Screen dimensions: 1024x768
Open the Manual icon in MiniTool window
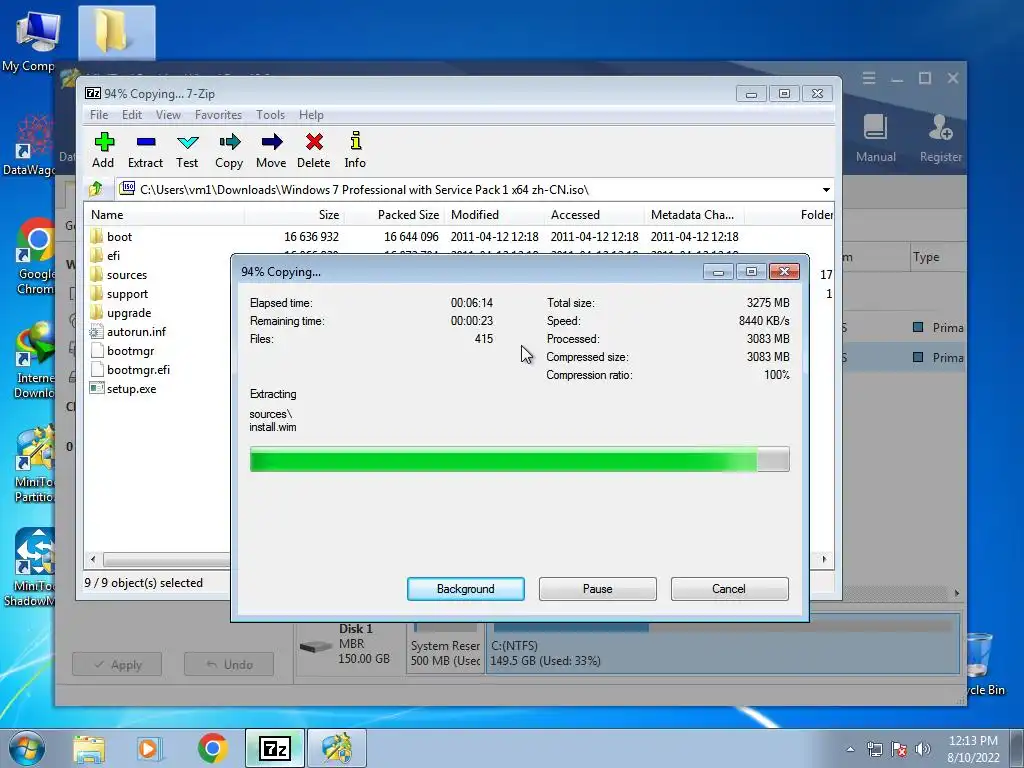tap(876, 138)
